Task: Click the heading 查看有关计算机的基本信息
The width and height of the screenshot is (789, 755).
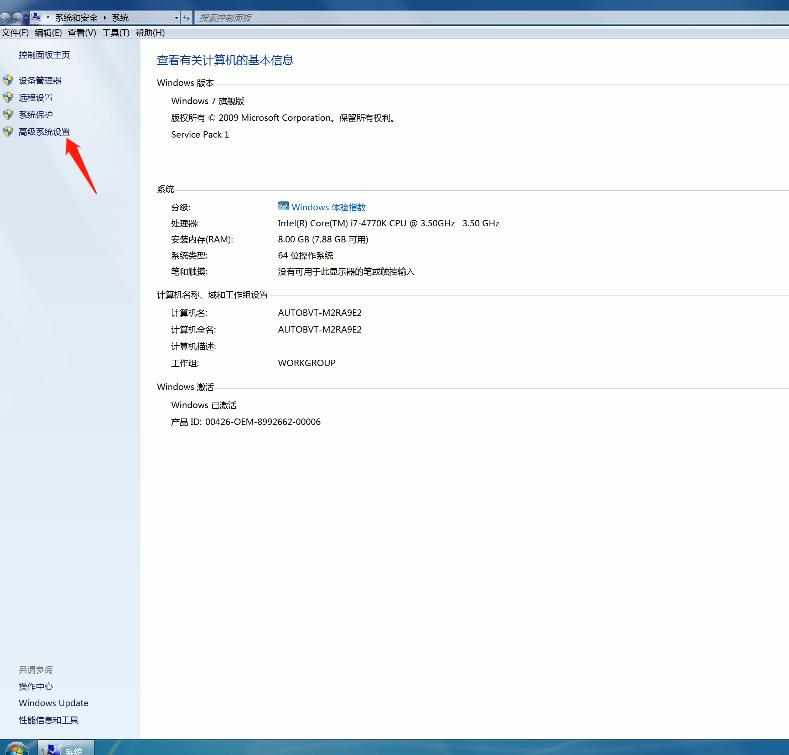Action: (x=225, y=60)
